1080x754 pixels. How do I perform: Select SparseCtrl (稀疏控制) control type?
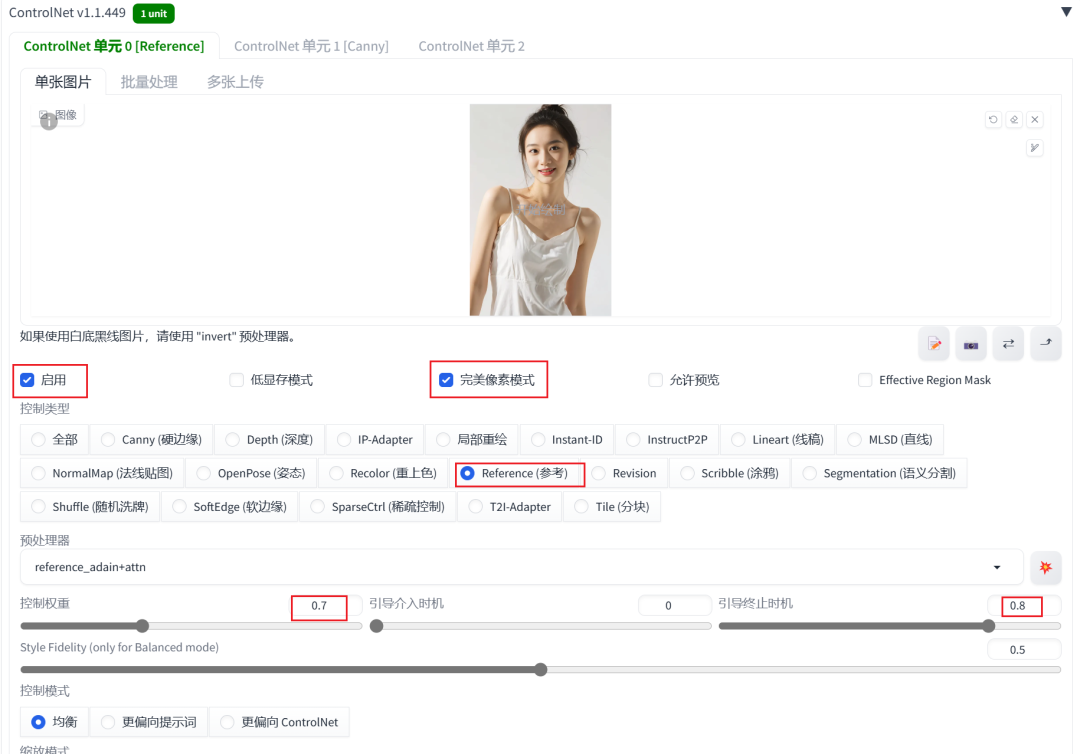378,507
